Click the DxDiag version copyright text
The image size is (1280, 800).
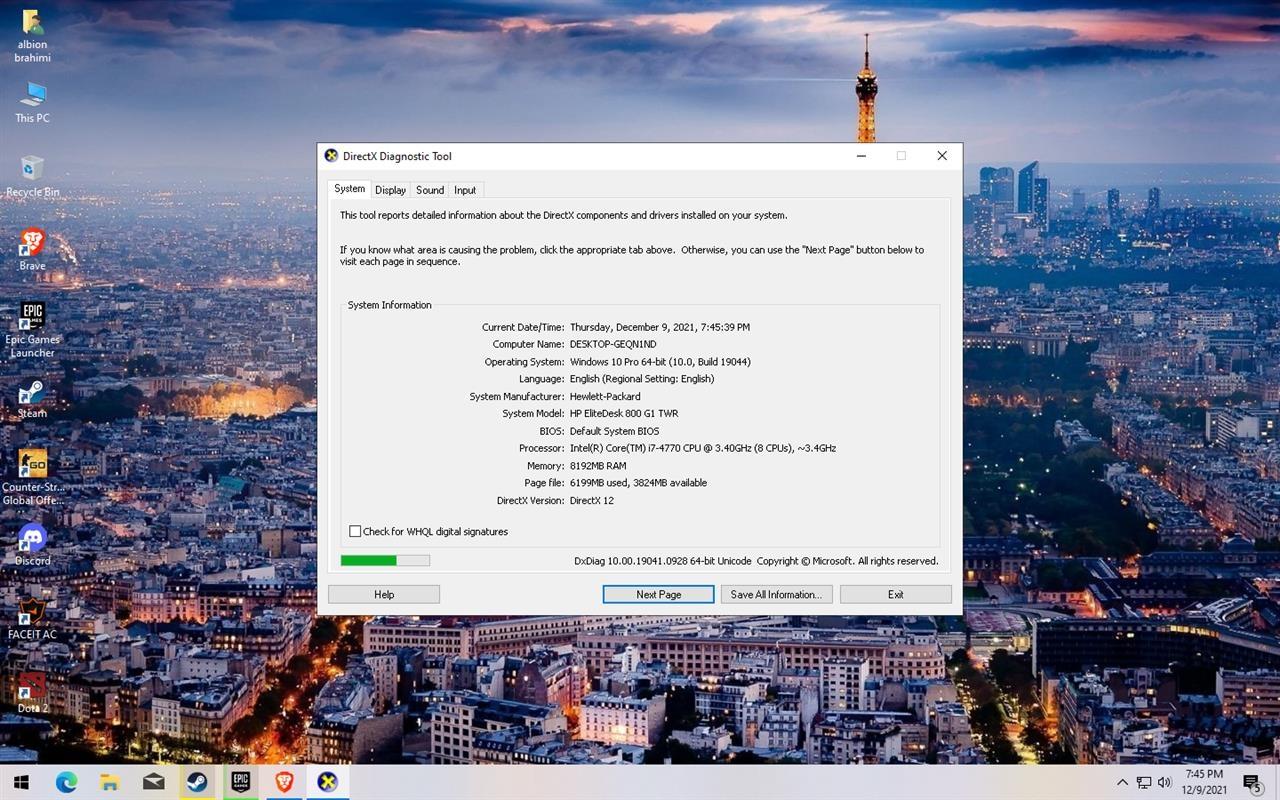click(756, 561)
